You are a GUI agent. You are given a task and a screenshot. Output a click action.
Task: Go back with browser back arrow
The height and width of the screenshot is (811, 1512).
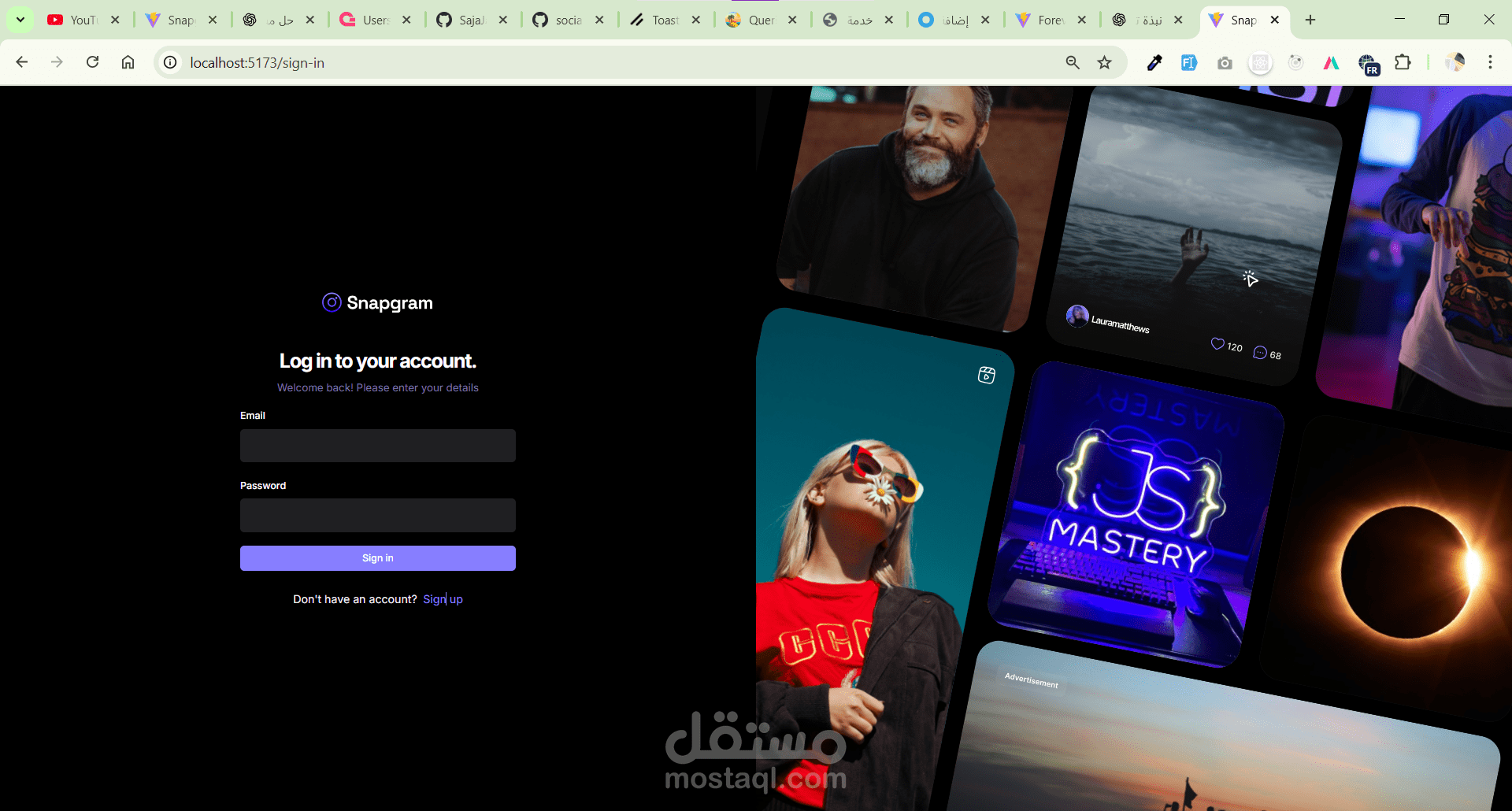22,62
